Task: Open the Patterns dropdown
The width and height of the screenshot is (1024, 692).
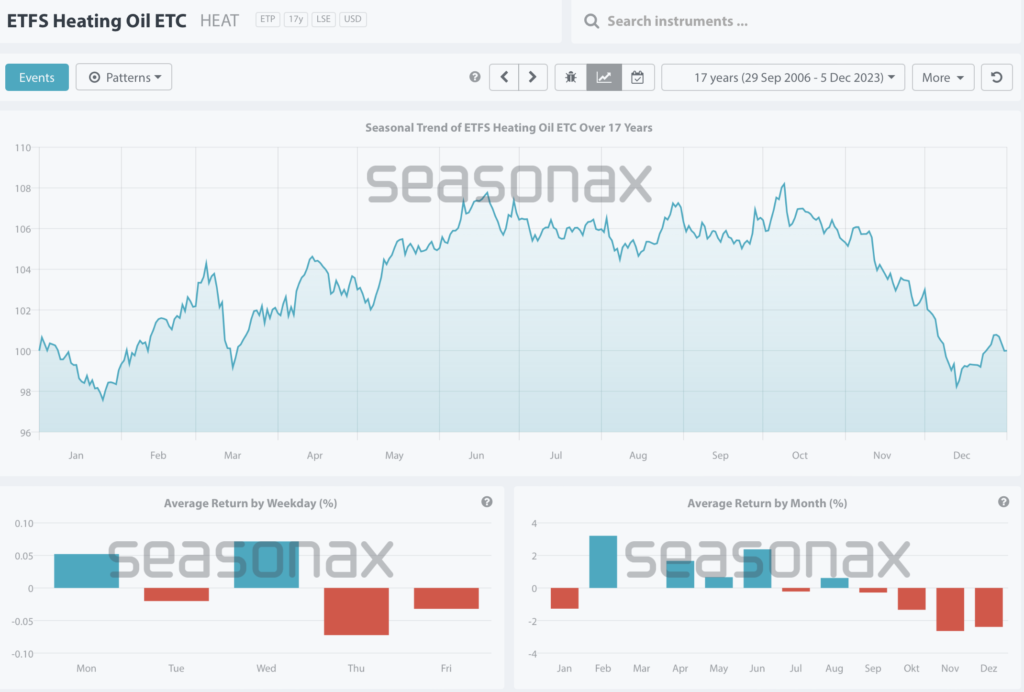Action: pos(124,77)
